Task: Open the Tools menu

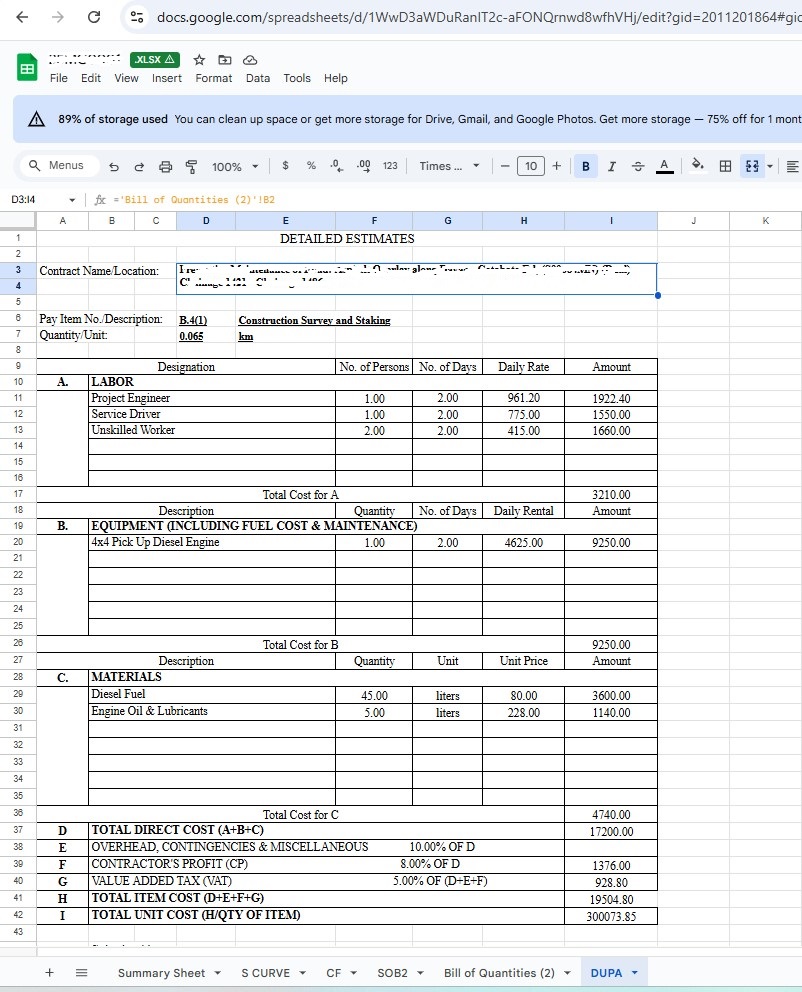Action: (297, 78)
